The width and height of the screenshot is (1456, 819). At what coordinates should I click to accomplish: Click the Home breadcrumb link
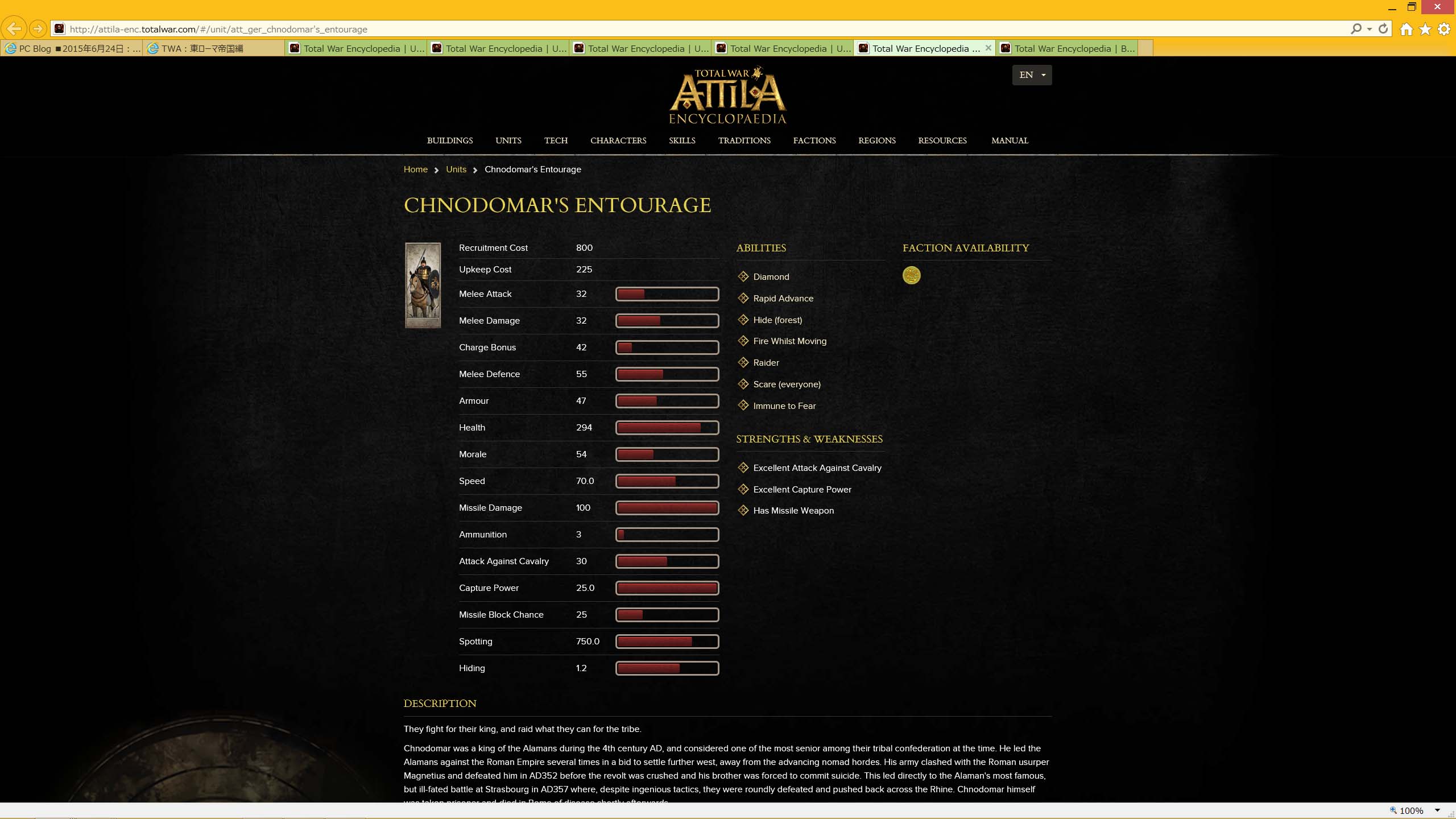coord(415,169)
